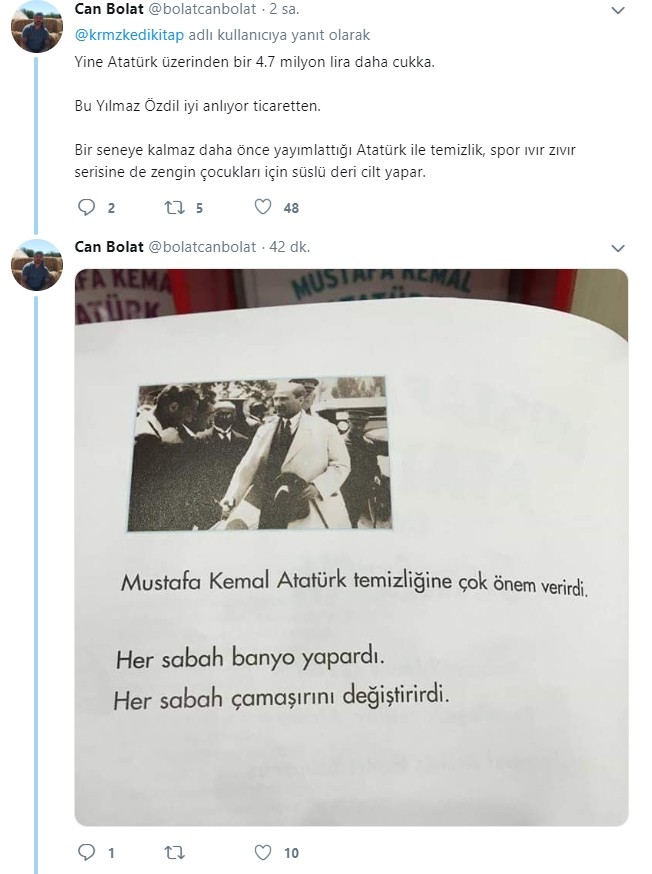Like the second tweet with 10 likes
Image resolution: width=652 pixels, height=874 pixels.
[x=262, y=852]
